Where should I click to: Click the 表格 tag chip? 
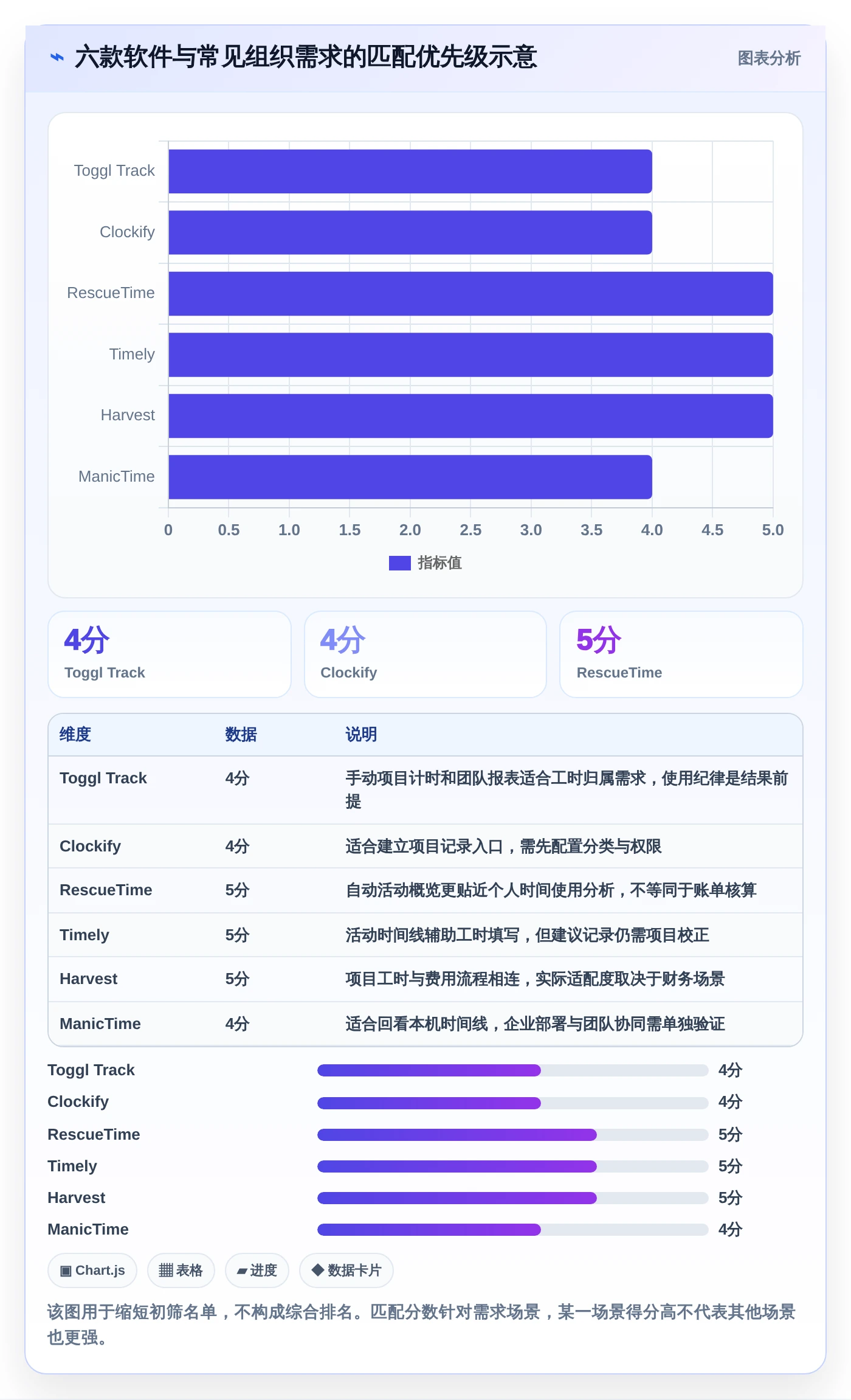181,1270
